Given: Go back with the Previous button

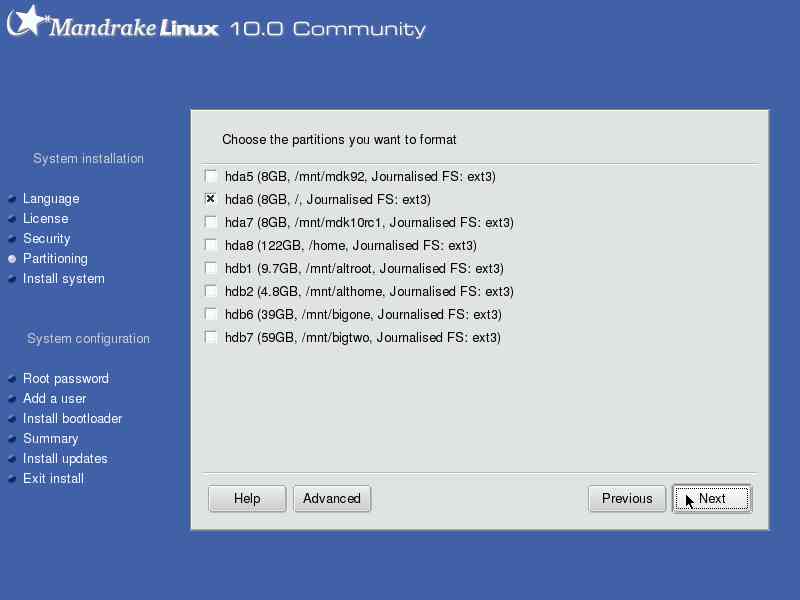Looking at the screenshot, I should (627, 498).
